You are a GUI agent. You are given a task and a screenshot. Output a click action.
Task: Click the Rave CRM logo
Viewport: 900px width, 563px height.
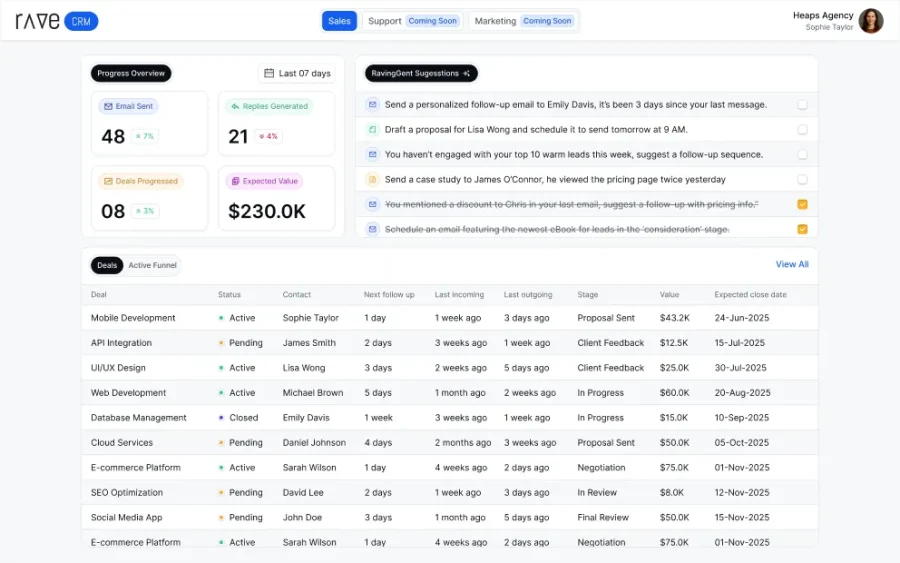tap(57, 21)
